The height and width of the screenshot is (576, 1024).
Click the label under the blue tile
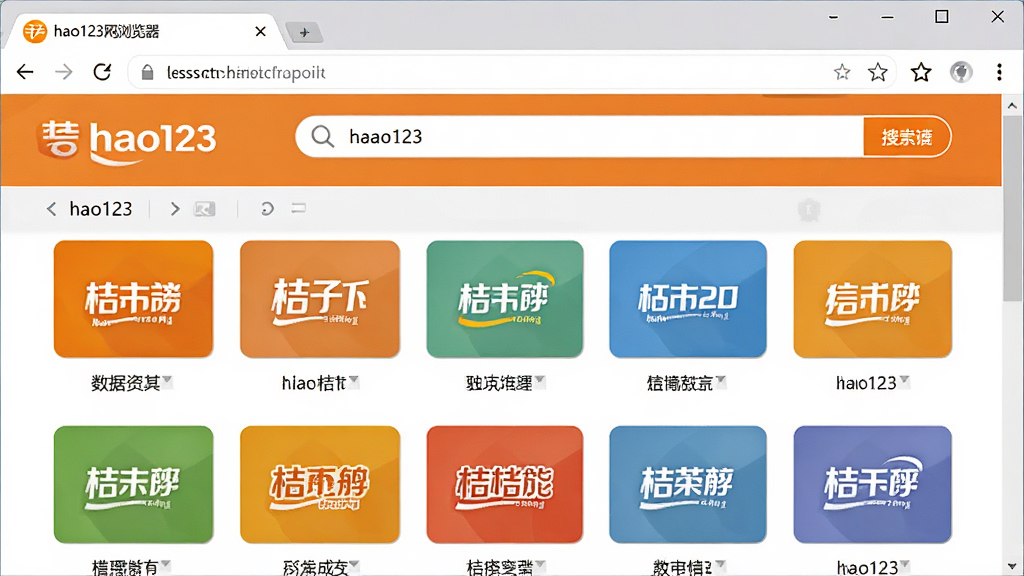[x=680, y=383]
